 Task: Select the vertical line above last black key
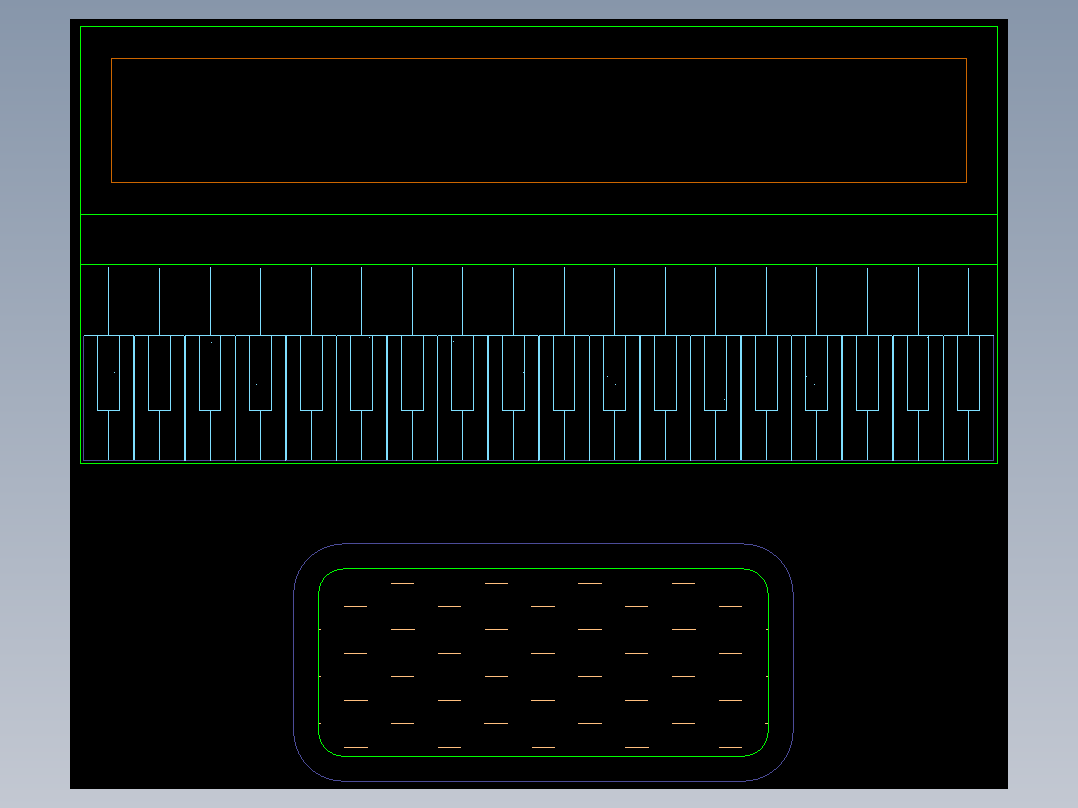[x=969, y=301]
